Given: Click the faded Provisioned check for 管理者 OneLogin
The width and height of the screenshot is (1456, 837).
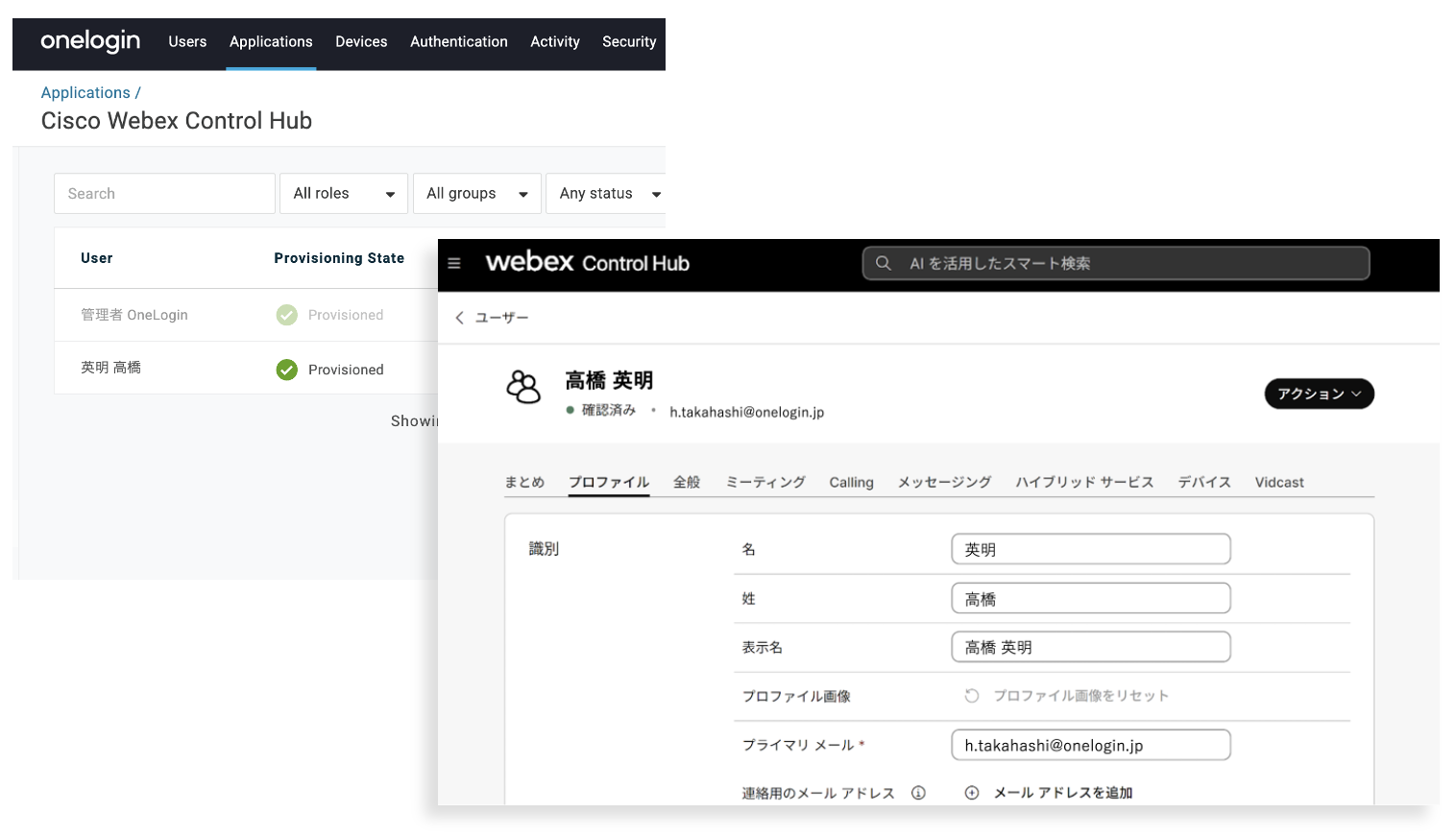Looking at the screenshot, I should point(287,315).
